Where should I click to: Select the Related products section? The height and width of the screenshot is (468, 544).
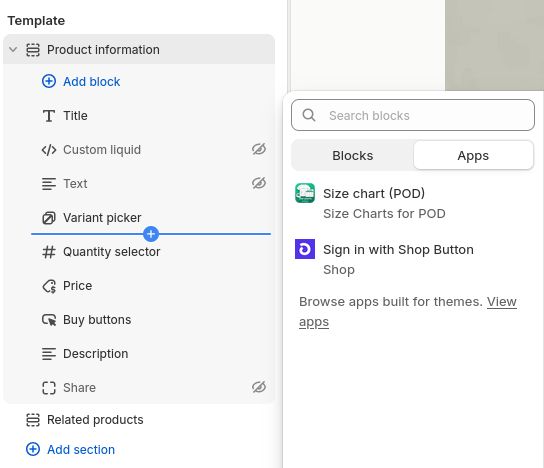point(139,420)
